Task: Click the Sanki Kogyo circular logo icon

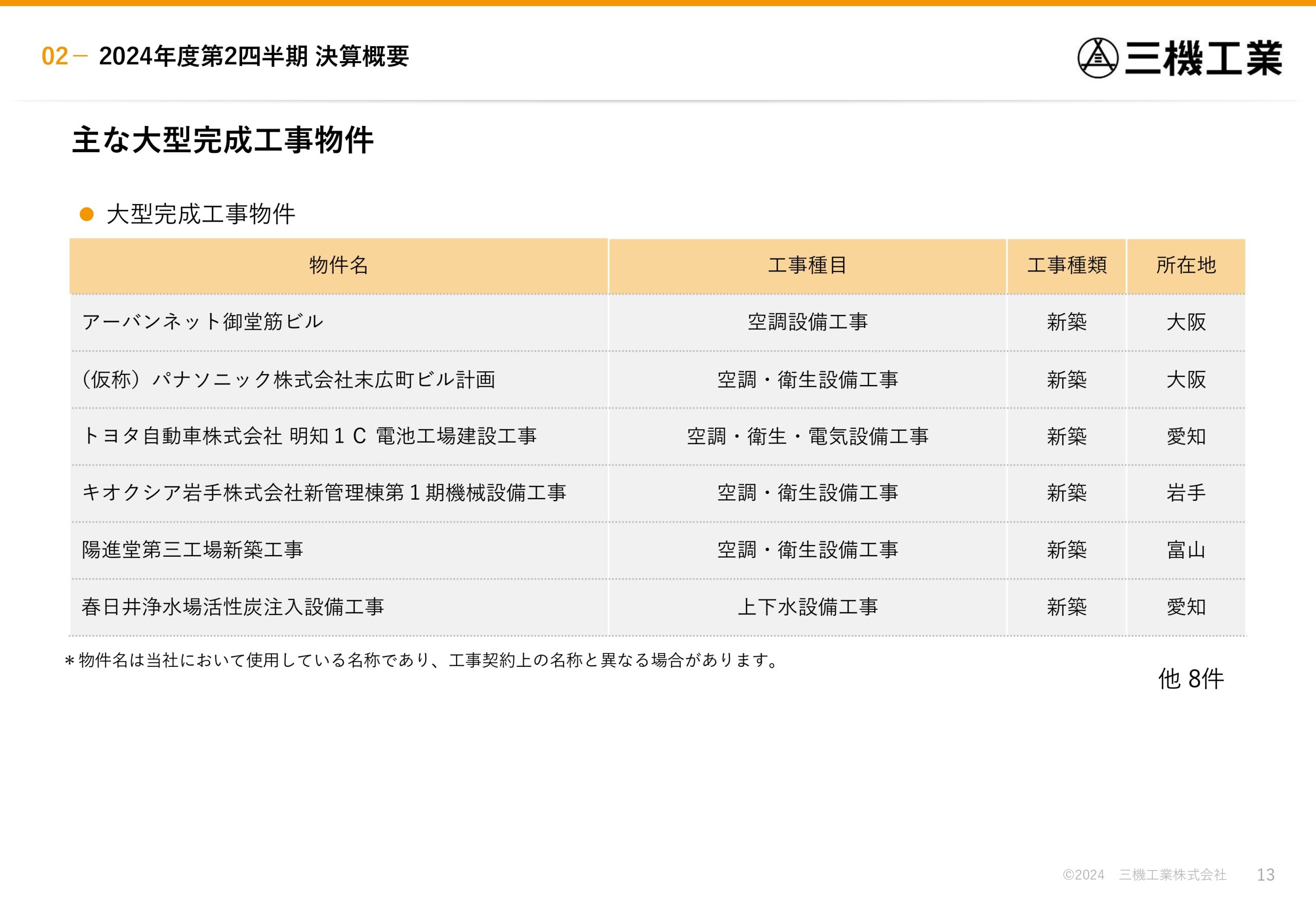Action: pyautogui.click(x=1097, y=58)
